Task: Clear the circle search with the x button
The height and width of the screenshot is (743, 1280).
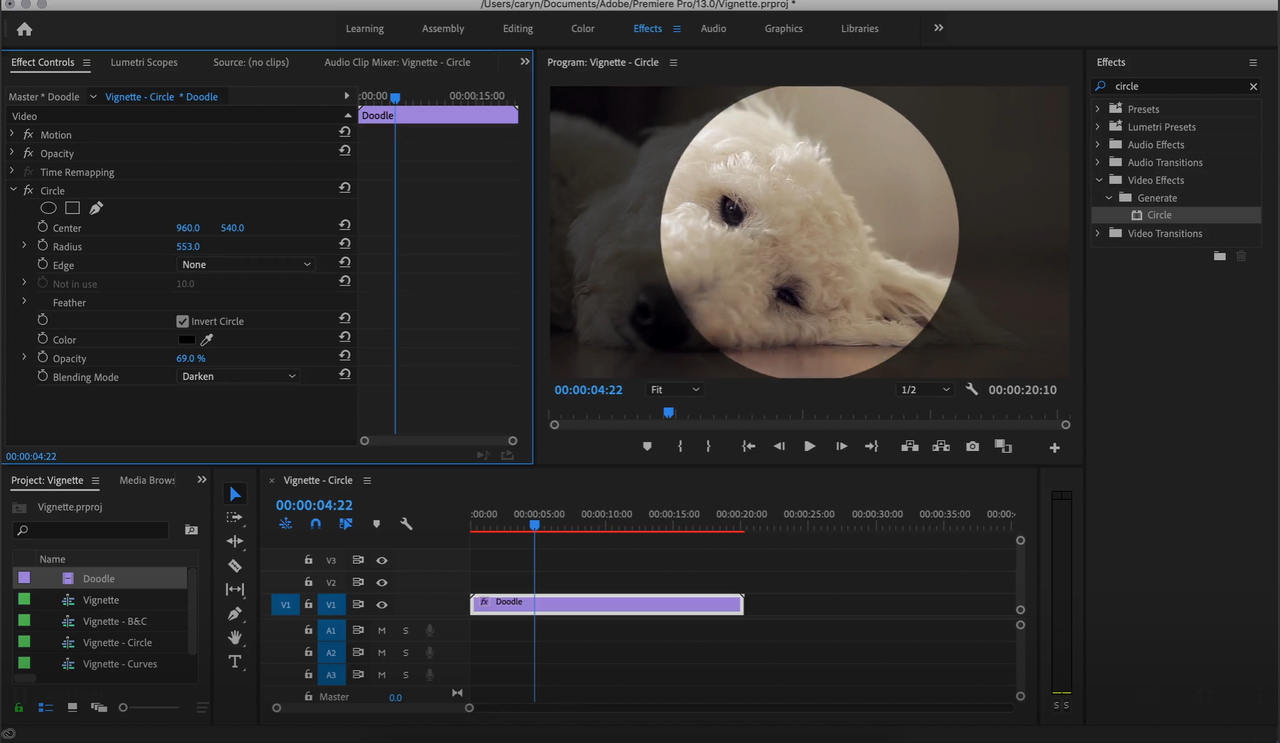Action: point(1253,86)
